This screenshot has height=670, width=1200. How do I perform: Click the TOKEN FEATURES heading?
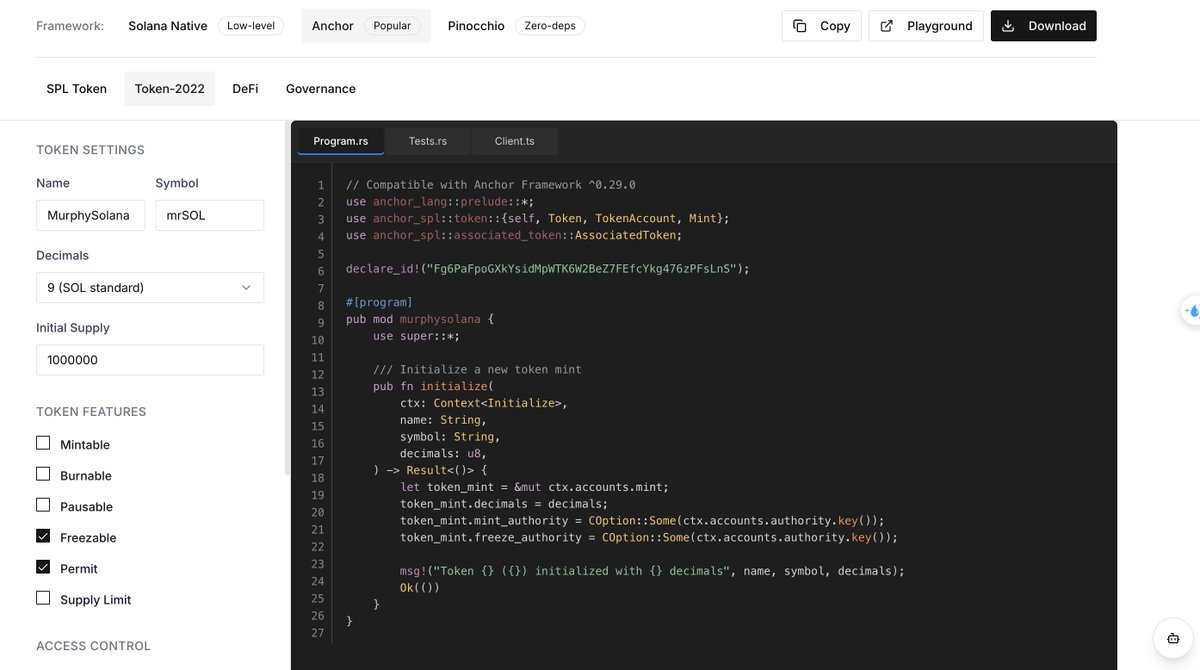coord(91,412)
